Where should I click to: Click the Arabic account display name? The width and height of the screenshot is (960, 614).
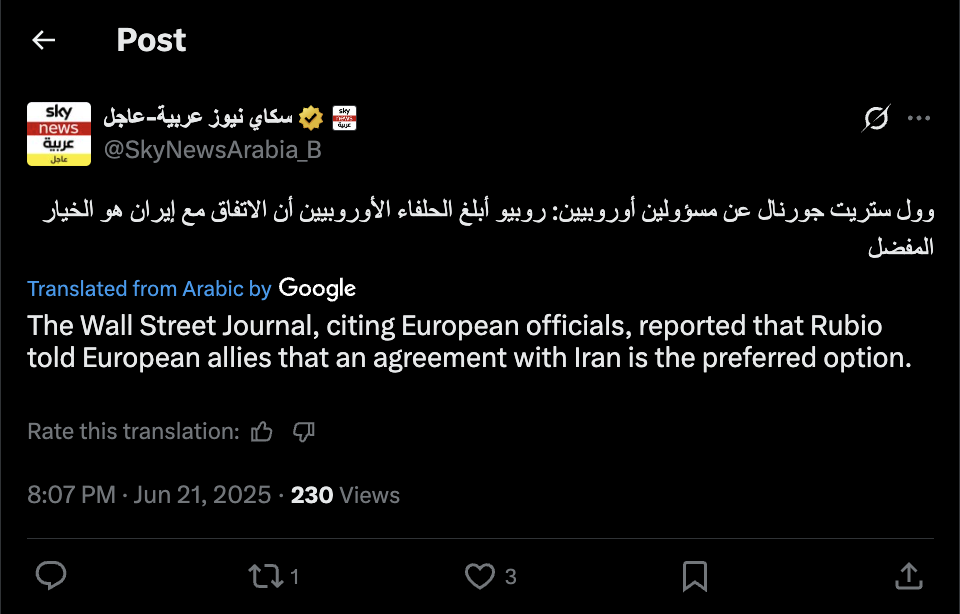(x=198, y=116)
